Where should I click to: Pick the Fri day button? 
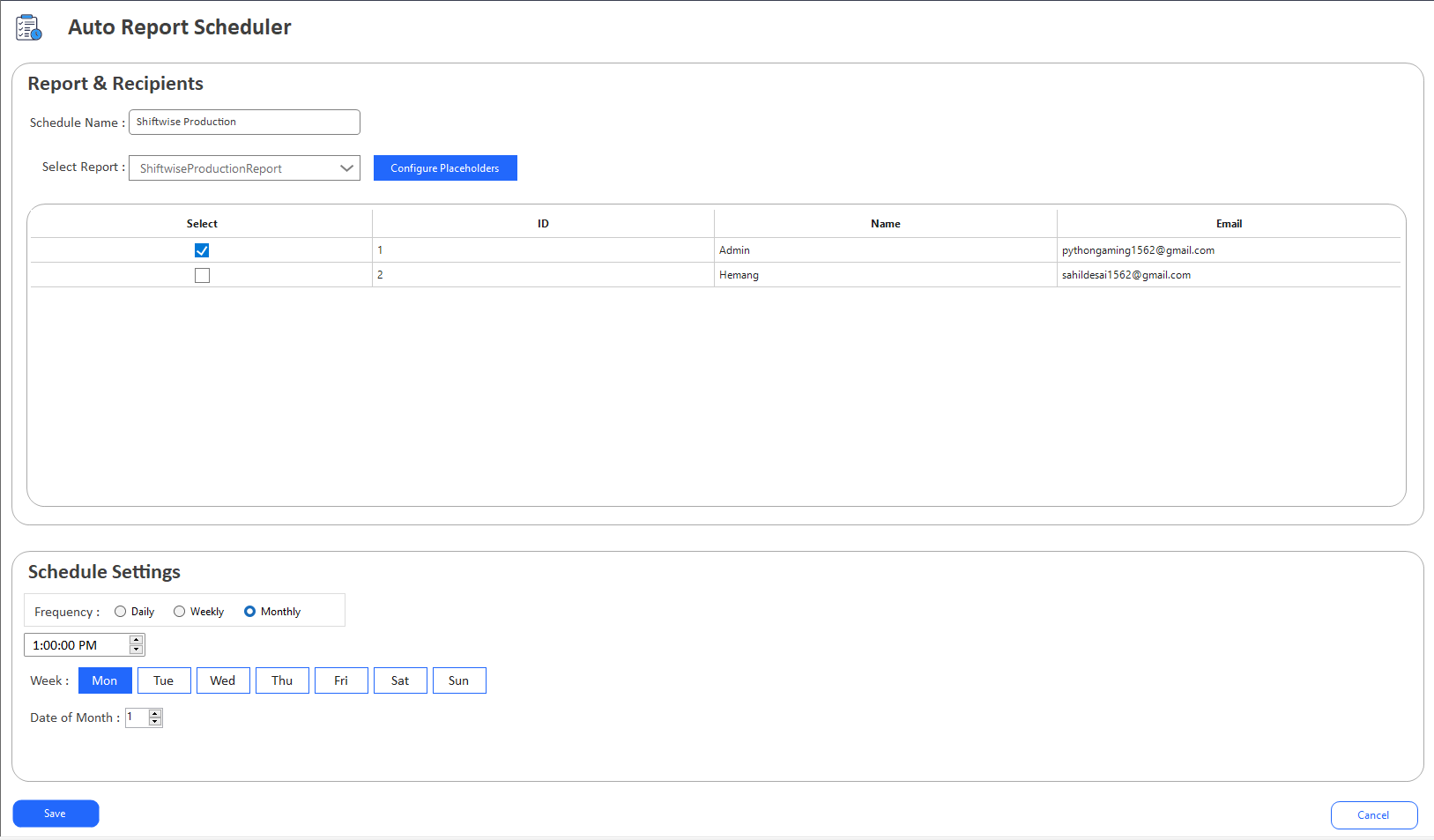click(x=341, y=680)
